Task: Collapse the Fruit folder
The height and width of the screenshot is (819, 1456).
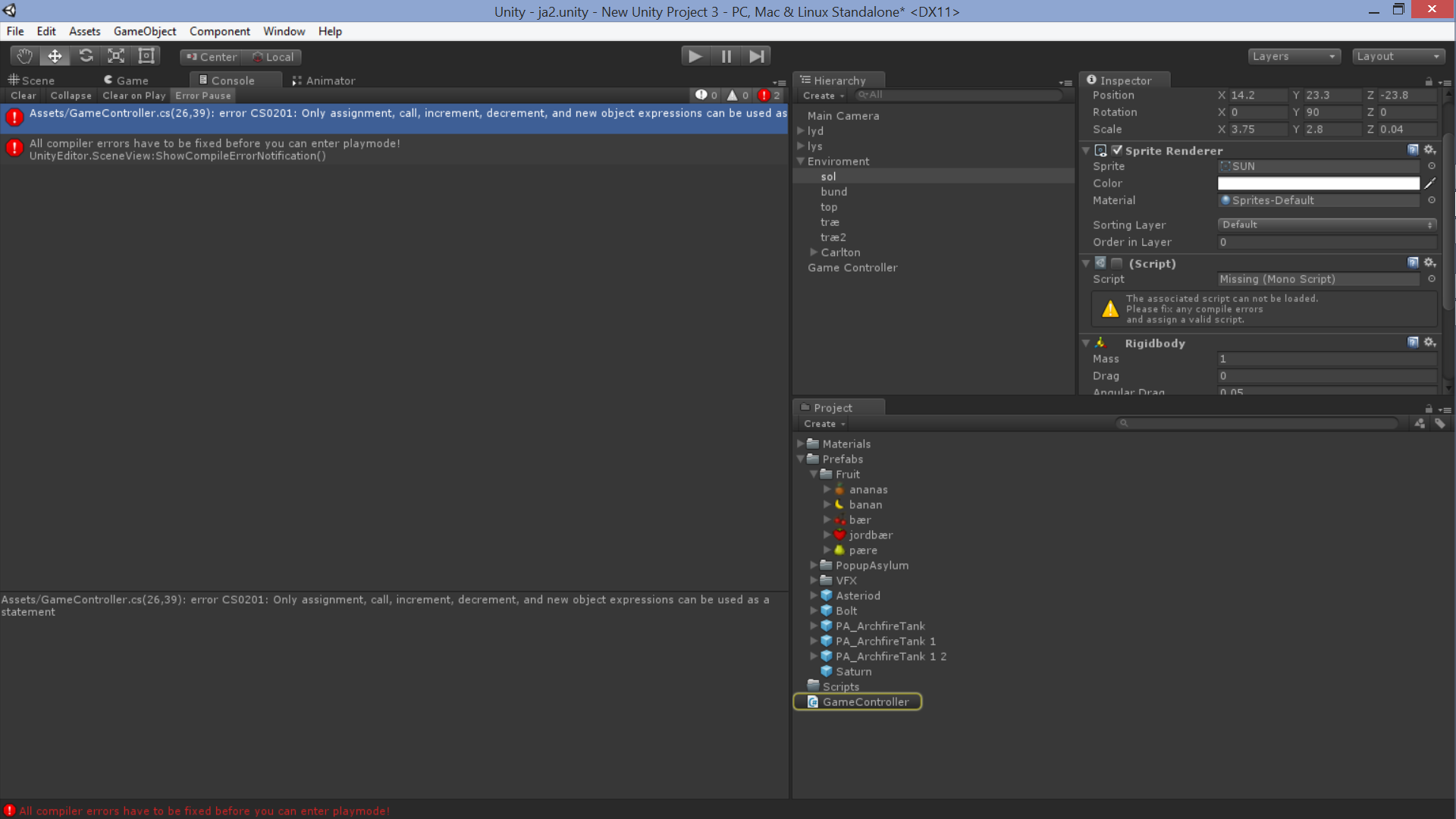Action: (x=814, y=475)
